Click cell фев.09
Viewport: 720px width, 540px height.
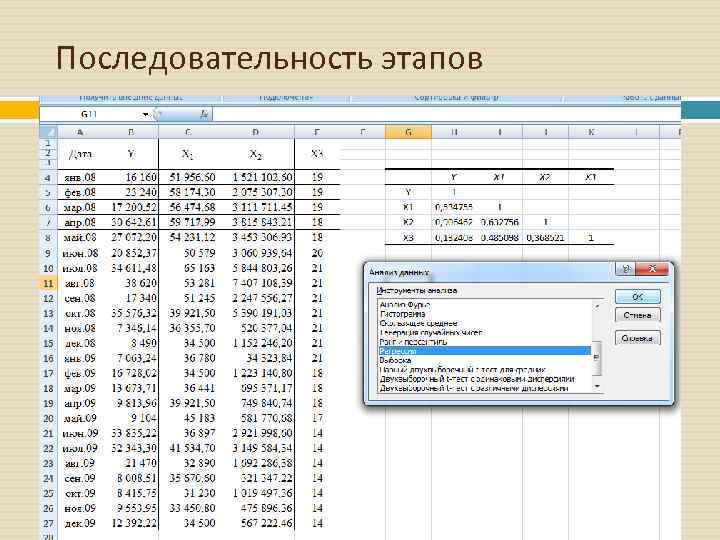(x=80, y=373)
